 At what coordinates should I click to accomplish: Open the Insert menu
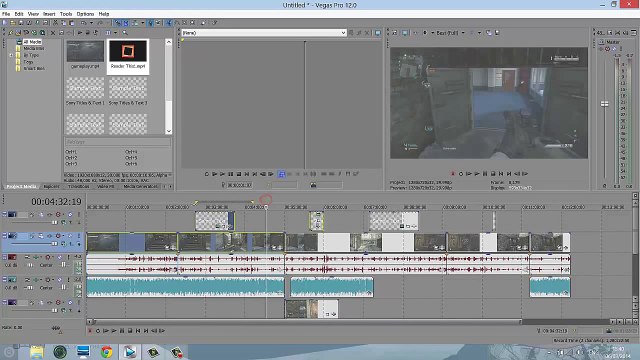click(49, 14)
